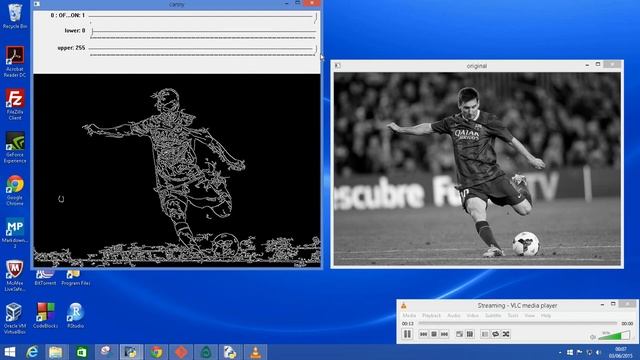Screen dimensions: 640x360
Task: Click the lower threshold trackbar
Action: pyautogui.click(x=203, y=33)
